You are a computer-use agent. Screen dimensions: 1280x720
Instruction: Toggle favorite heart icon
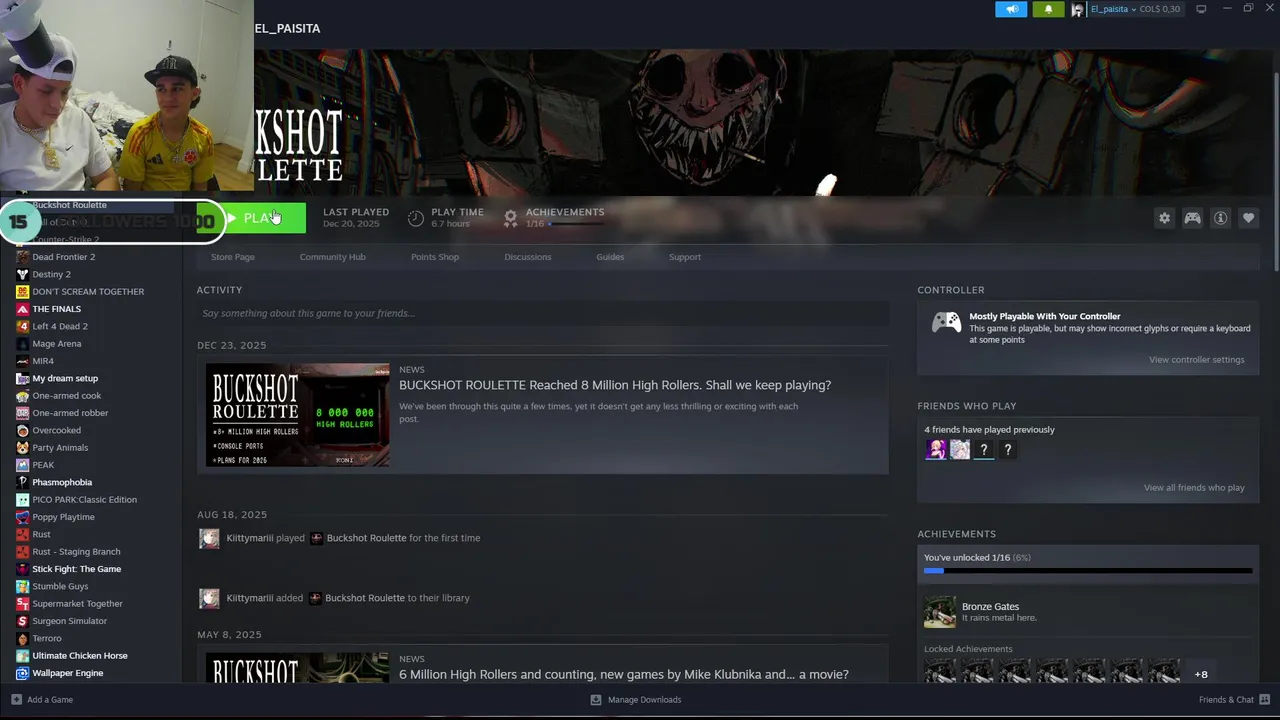pyautogui.click(x=1248, y=218)
